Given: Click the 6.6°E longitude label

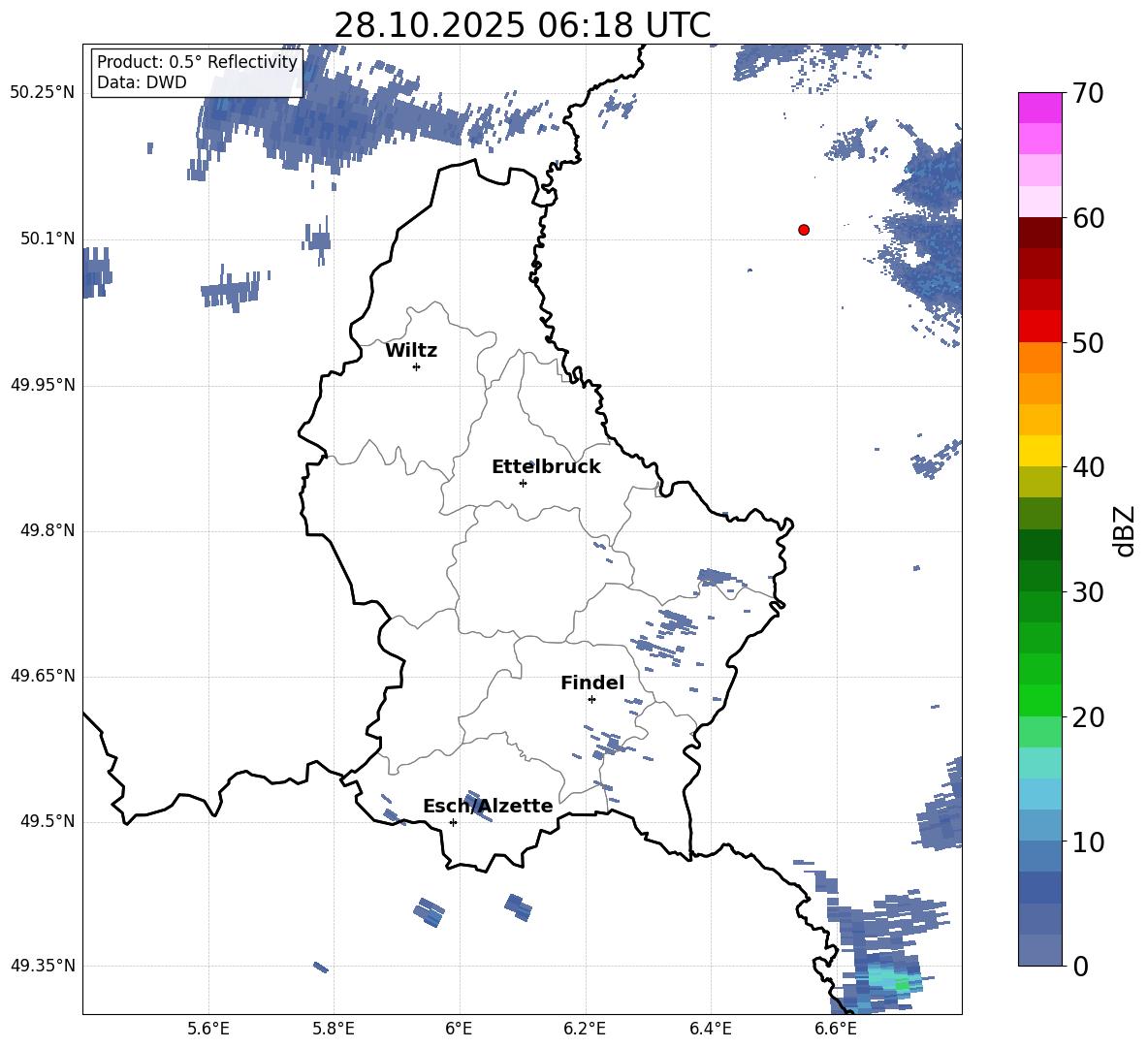Looking at the screenshot, I should (x=836, y=1029).
